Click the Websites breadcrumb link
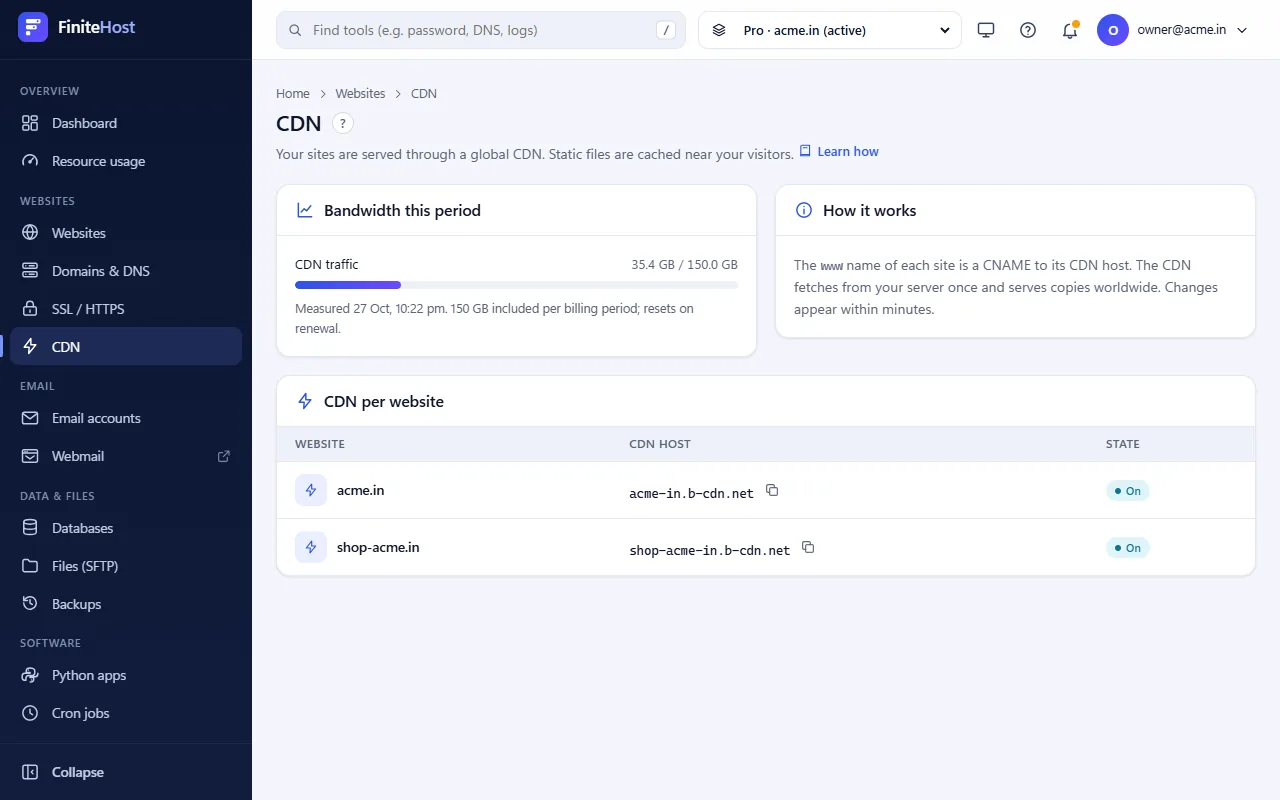Image resolution: width=1280 pixels, height=800 pixels. (360, 93)
